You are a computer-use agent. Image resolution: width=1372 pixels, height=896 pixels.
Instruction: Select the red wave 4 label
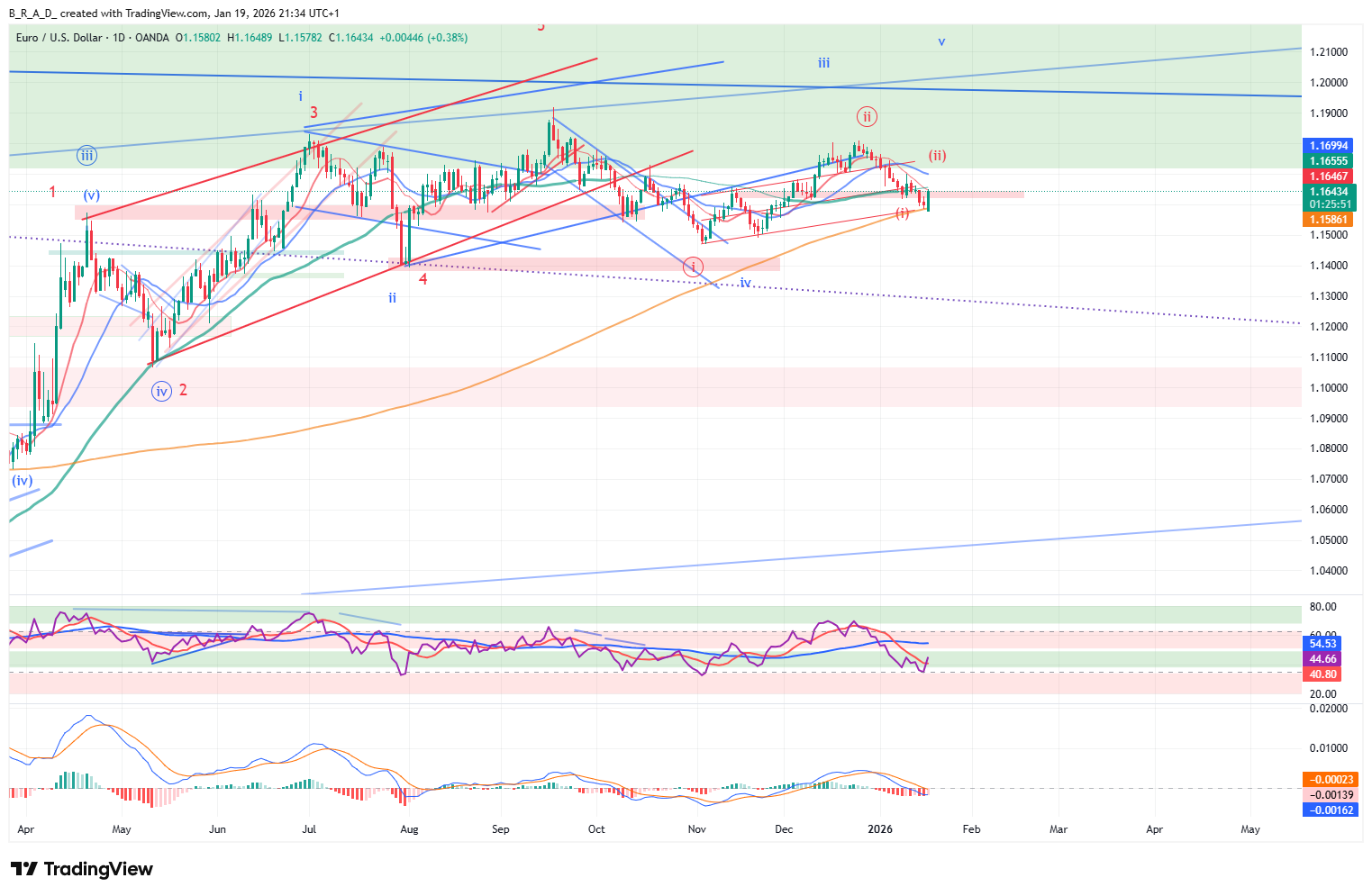(x=423, y=279)
